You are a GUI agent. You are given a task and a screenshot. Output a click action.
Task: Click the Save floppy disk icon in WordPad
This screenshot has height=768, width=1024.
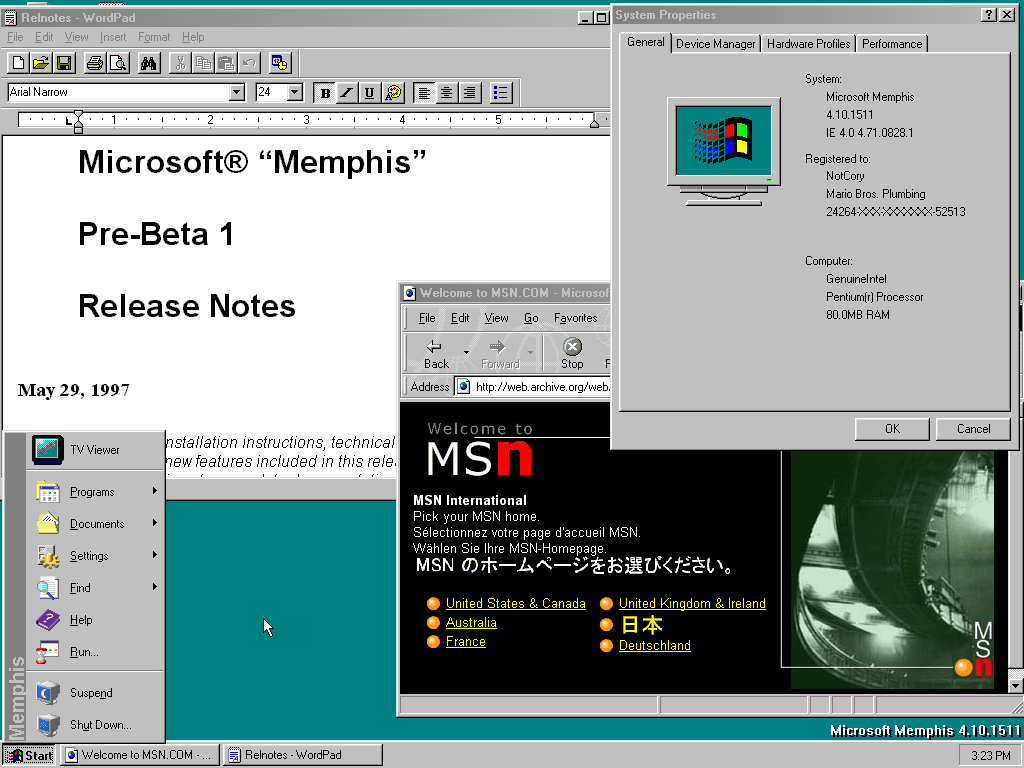pos(64,63)
